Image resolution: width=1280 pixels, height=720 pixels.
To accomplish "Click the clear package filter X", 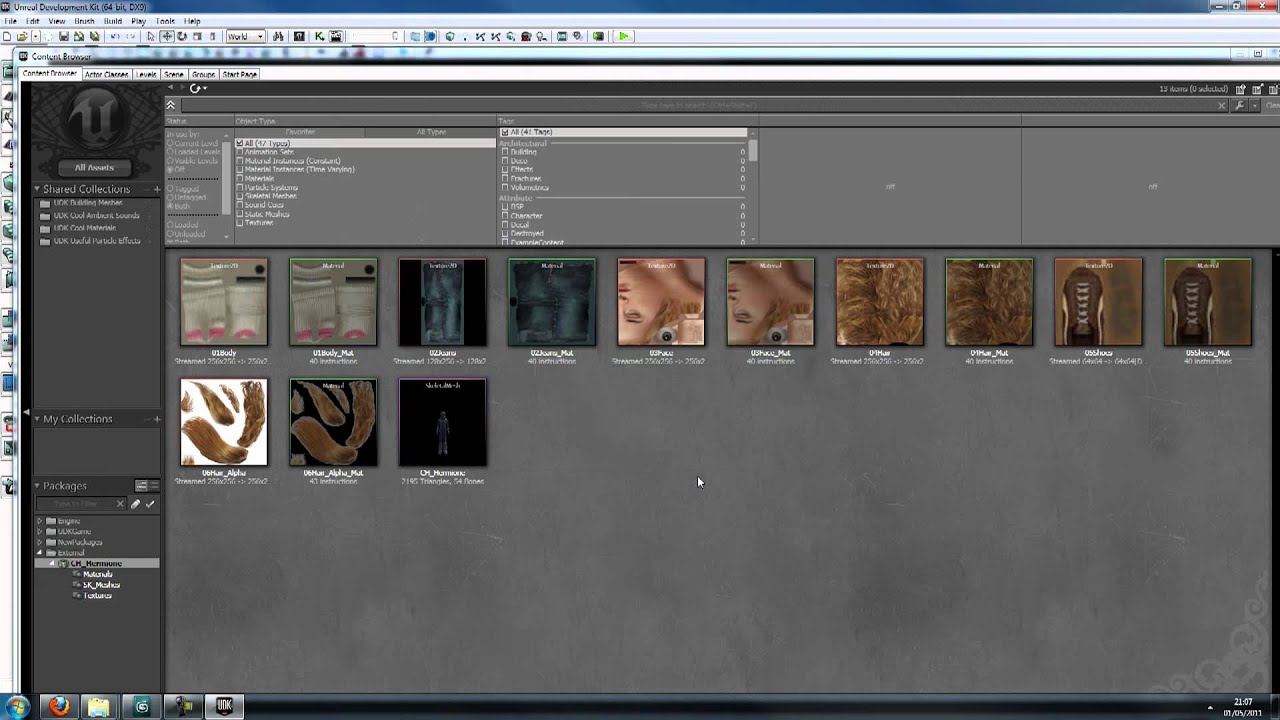I will [120, 504].
